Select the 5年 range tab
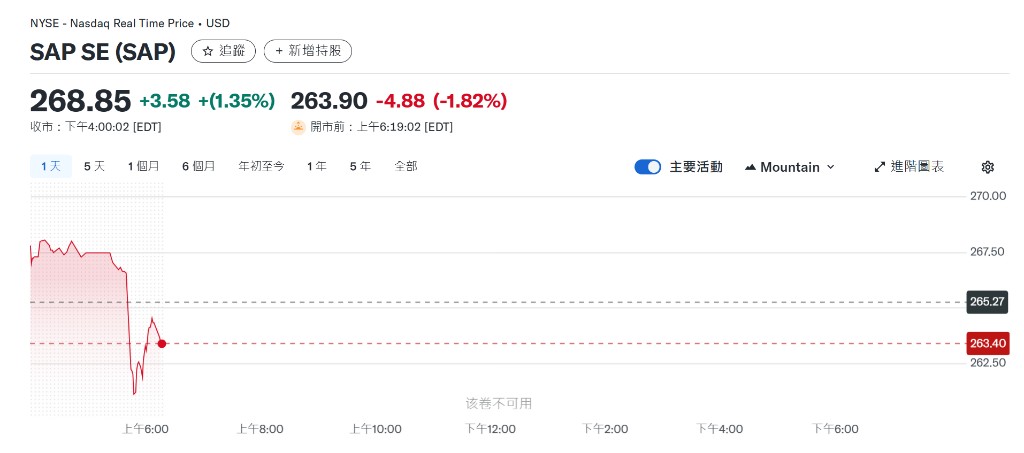Screen dimensions: 1024x453 (x=359, y=166)
